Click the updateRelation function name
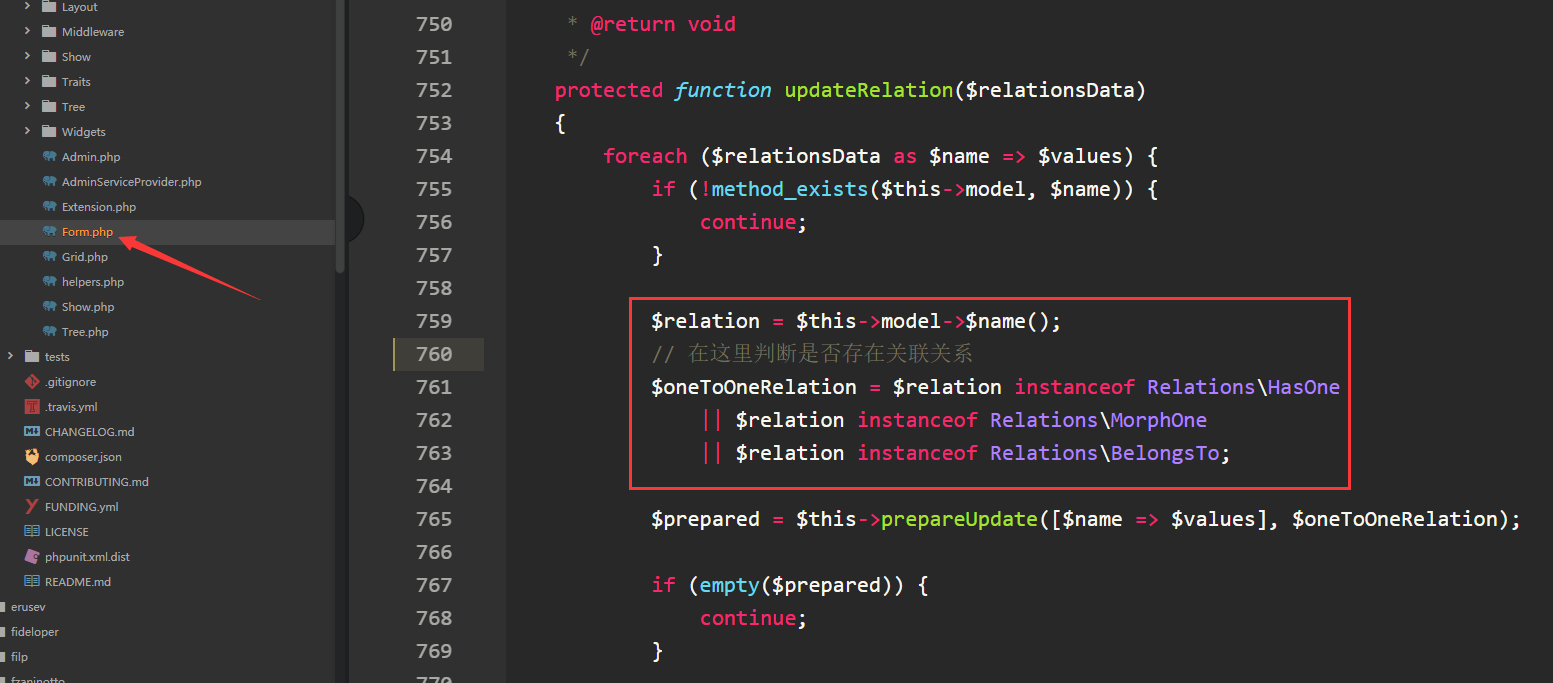This screenshot has width=1553, height=683. point(869,90)
